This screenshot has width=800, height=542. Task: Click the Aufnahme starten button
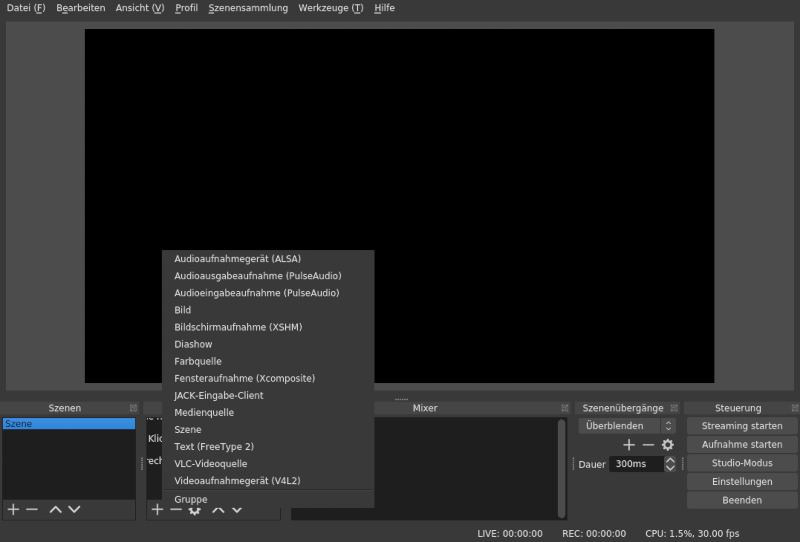[x=742, y=445]
